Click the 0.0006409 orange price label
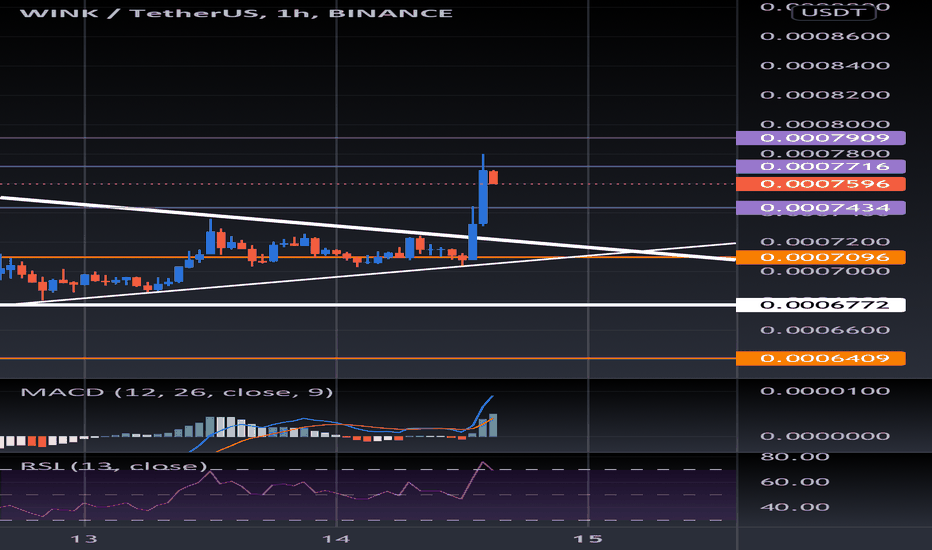Screen dimensions: 932x550 click(820, 358)
